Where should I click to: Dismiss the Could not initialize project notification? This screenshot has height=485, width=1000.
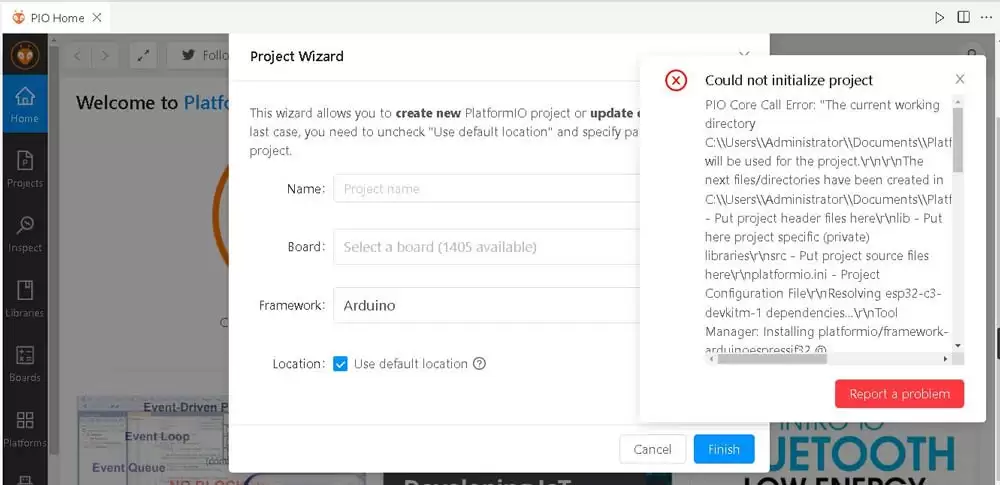(960, 79)
